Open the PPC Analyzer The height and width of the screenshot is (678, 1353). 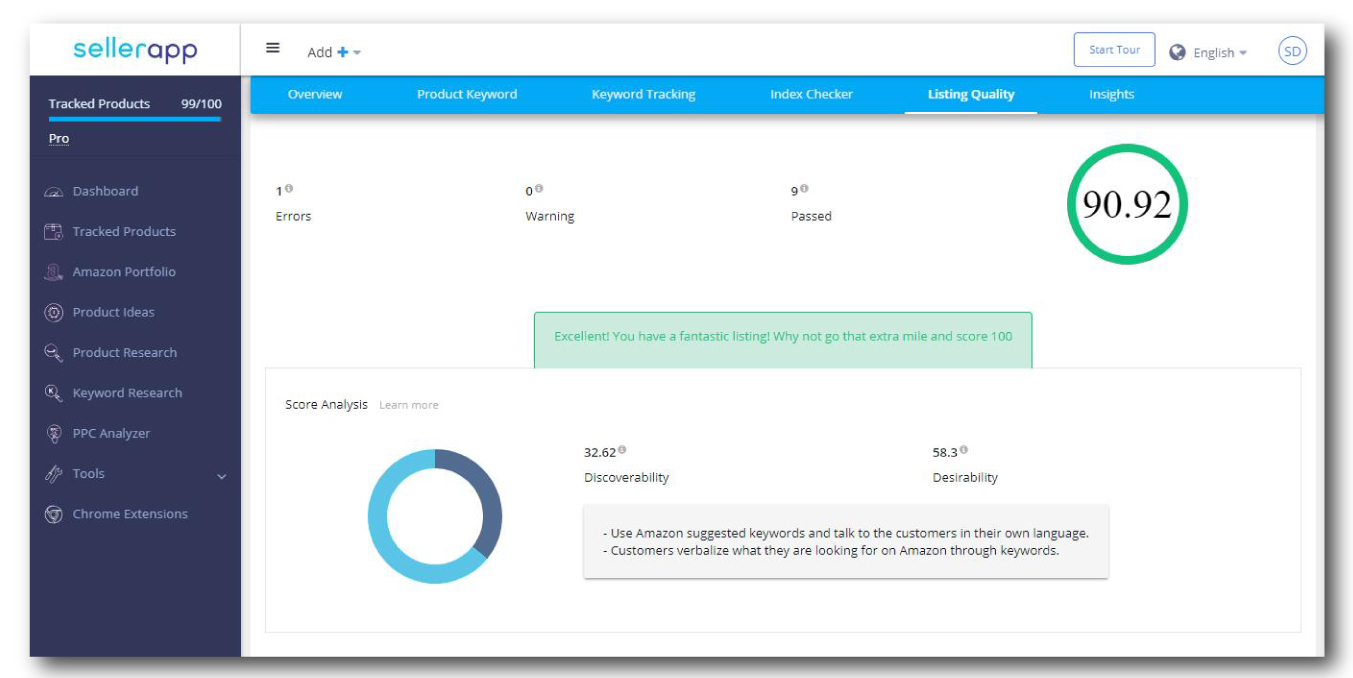point(112,433)
